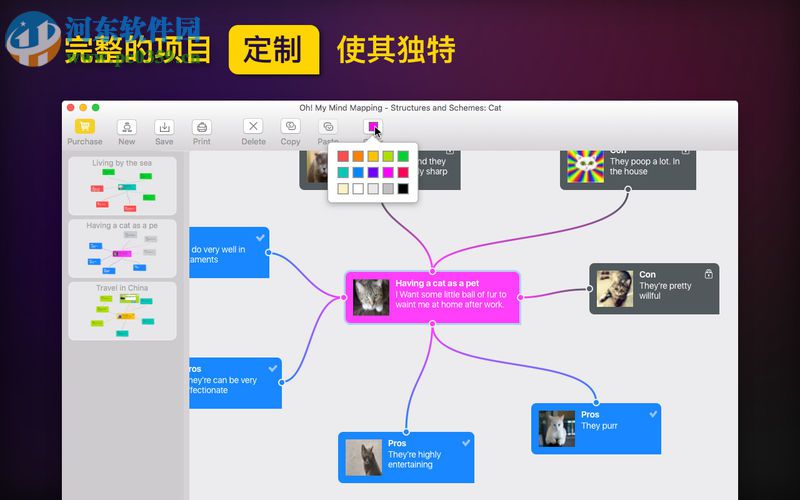Toggle lock icon on 'They're pretty willful' node
Image resolution: width=800 pixels, height=500 pixels.
[x=708, y=274]
